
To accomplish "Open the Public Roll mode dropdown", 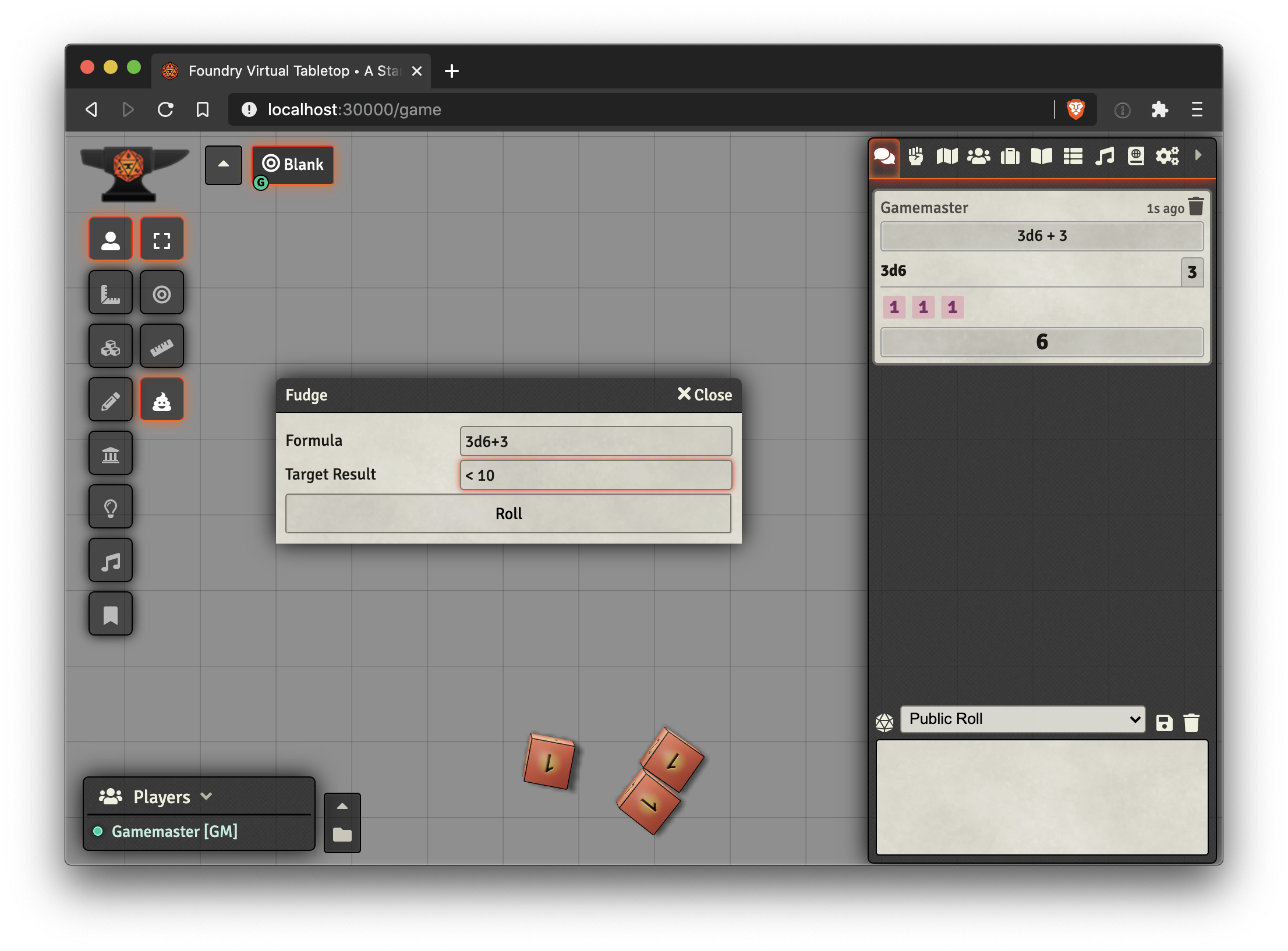I will [1022, 719].
